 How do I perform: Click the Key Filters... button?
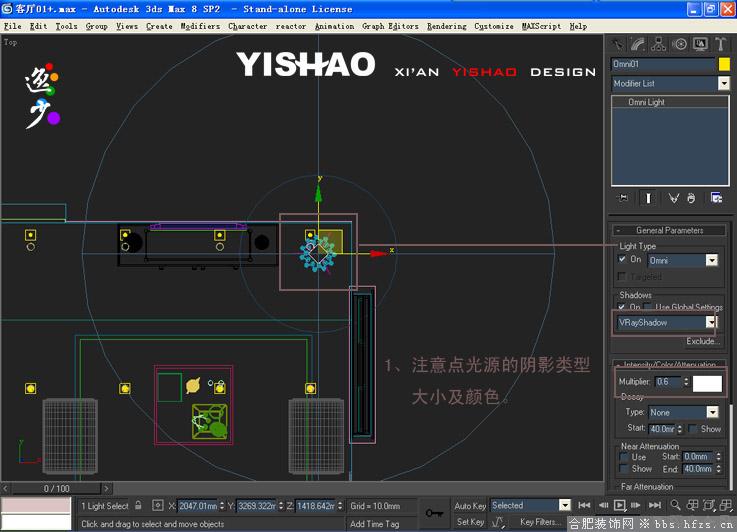coord(539,522)
